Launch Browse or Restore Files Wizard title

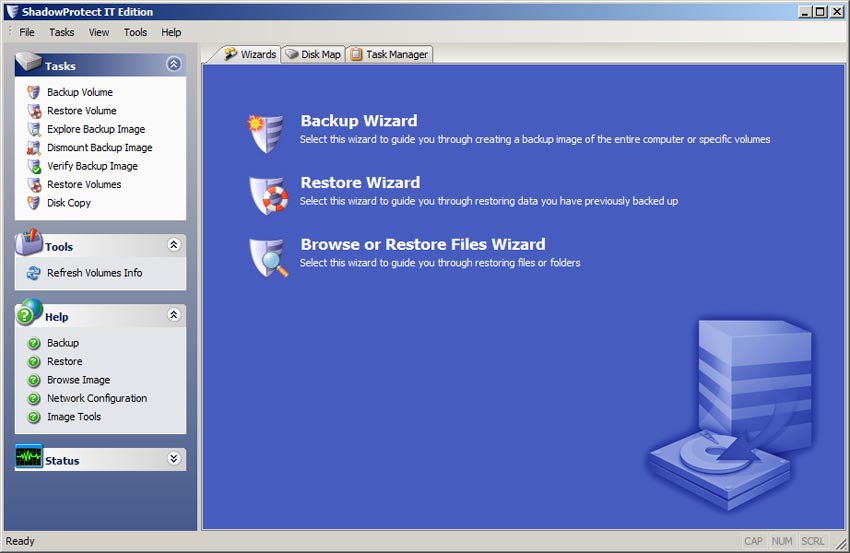(423, 244)
